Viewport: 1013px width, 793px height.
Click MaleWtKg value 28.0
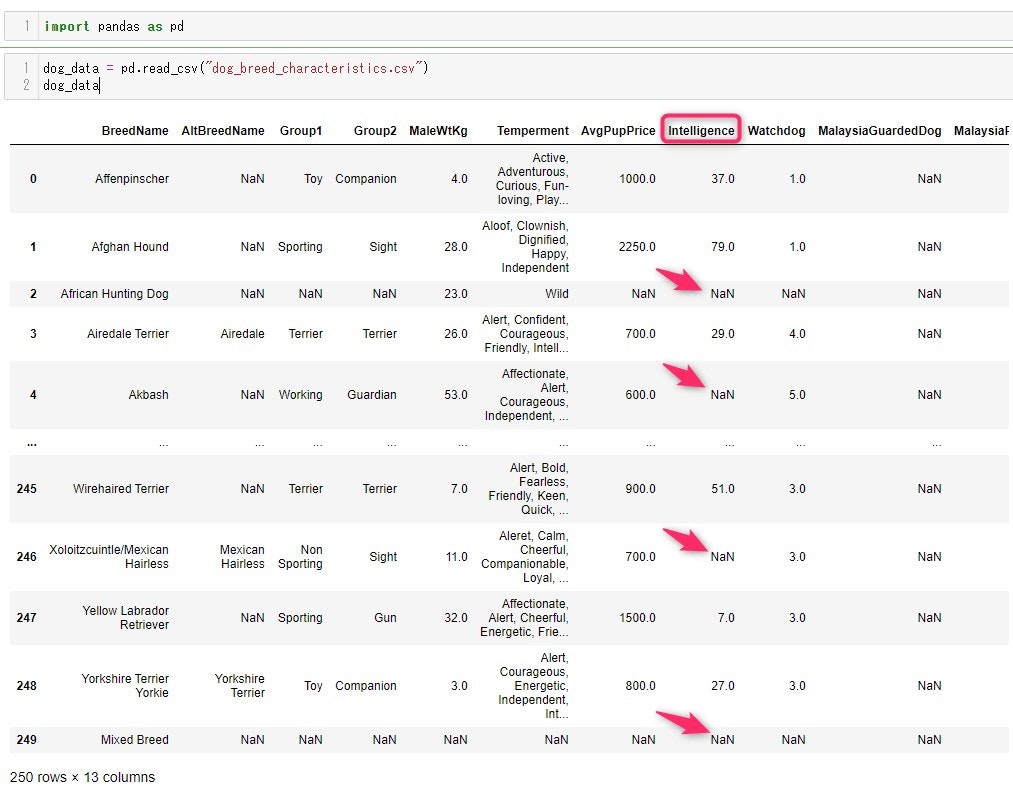coord(456,247)
